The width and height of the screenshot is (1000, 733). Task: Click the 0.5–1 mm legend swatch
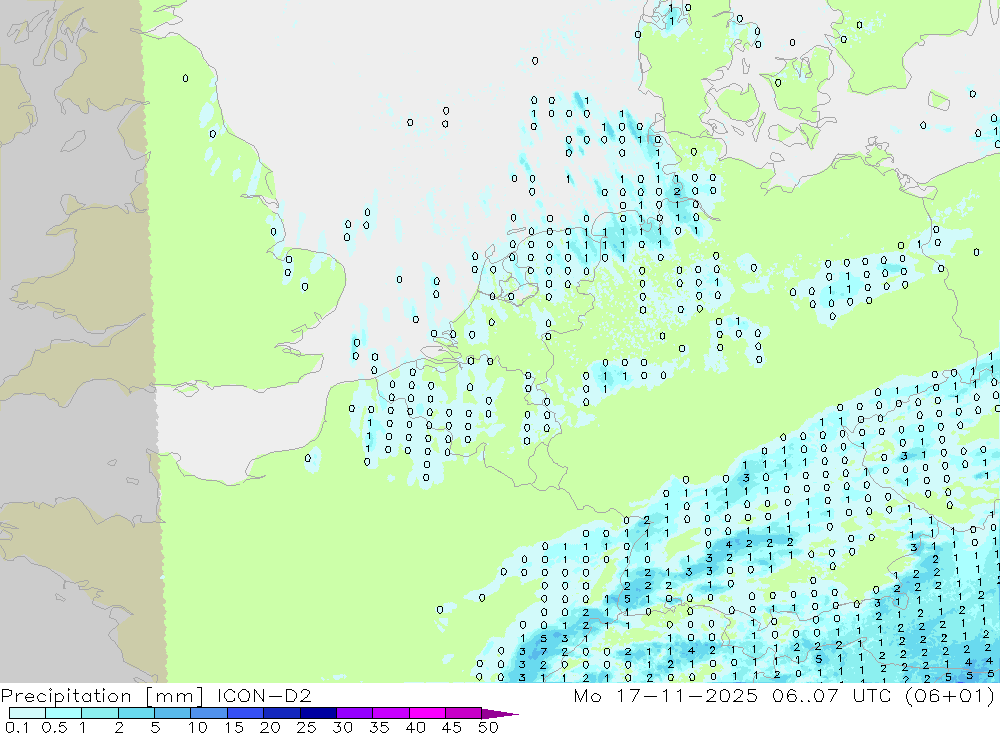(64, 713)
